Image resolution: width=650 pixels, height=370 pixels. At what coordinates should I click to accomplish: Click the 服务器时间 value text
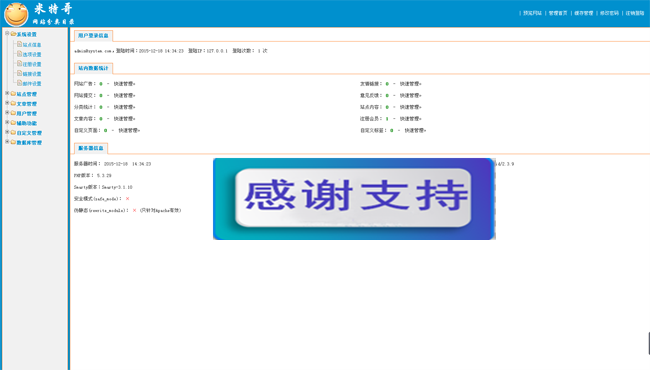pyautogui.click(x=127, y=164)
